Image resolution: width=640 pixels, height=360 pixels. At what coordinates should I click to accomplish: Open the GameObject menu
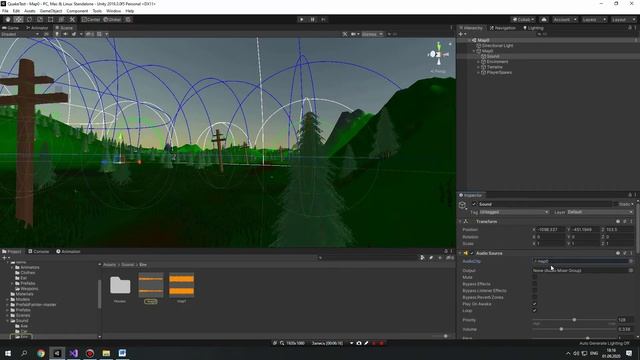point(51,11)
